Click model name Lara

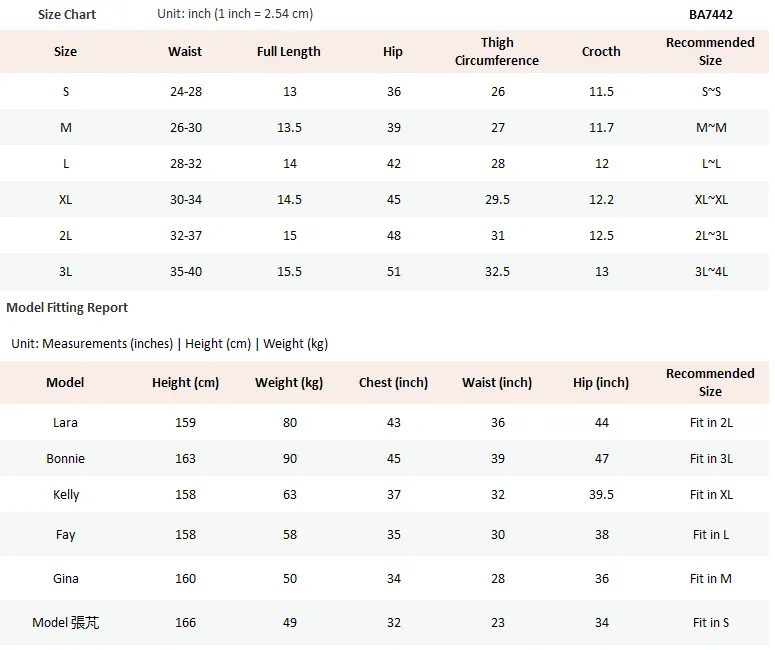point(65,423)
